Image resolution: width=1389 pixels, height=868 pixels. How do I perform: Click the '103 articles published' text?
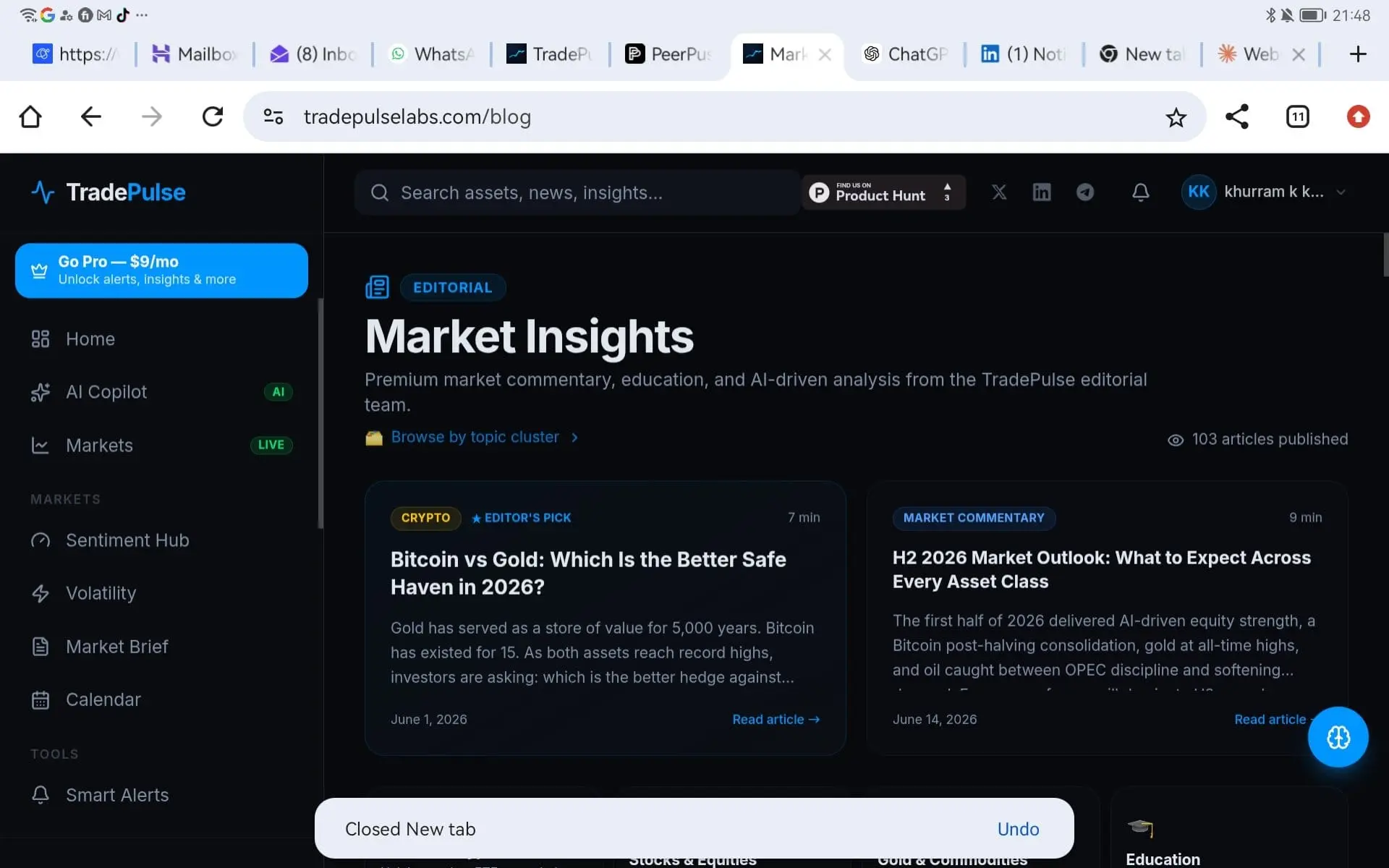pyautogui.click(x=1270, y=440)
